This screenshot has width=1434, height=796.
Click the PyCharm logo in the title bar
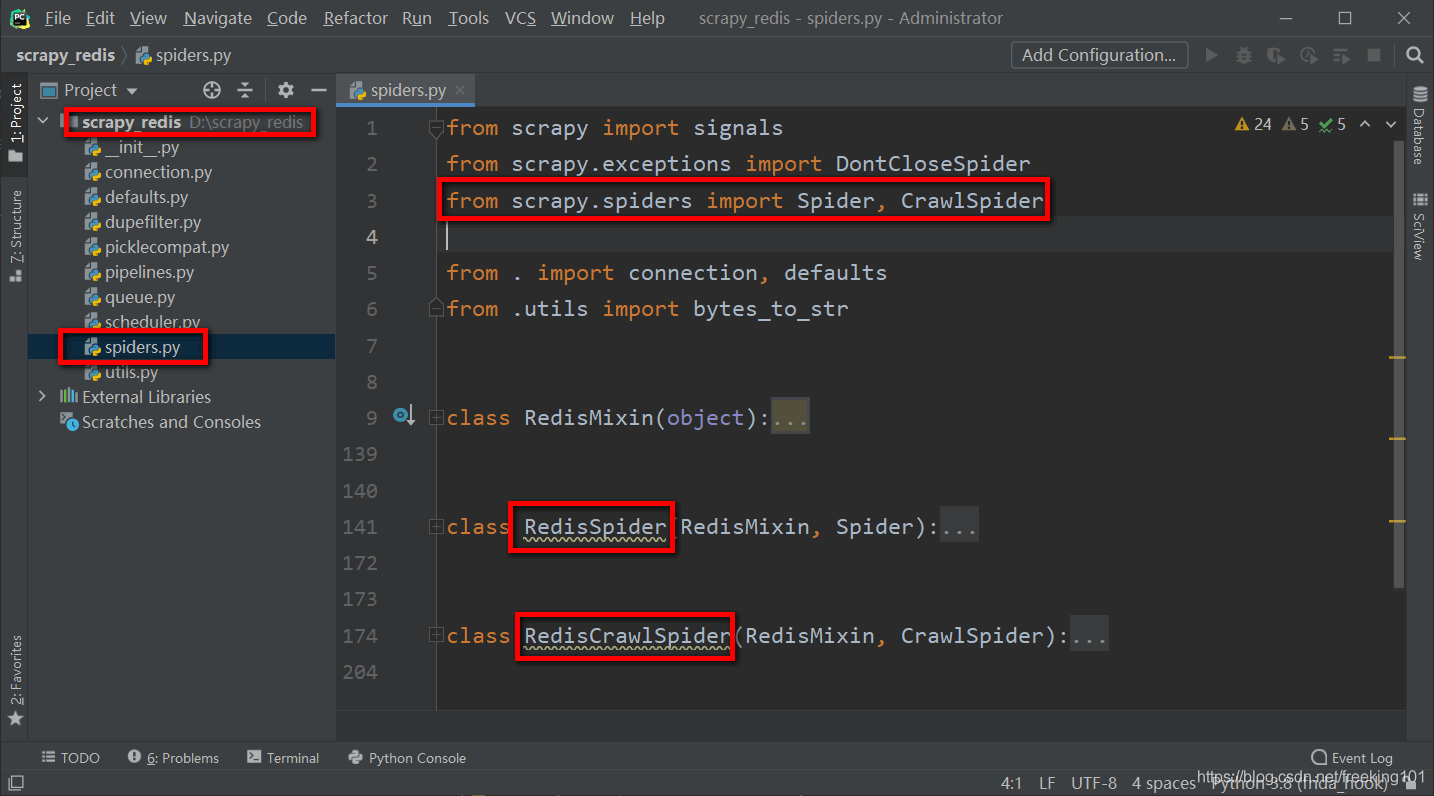tap(19, 18)
